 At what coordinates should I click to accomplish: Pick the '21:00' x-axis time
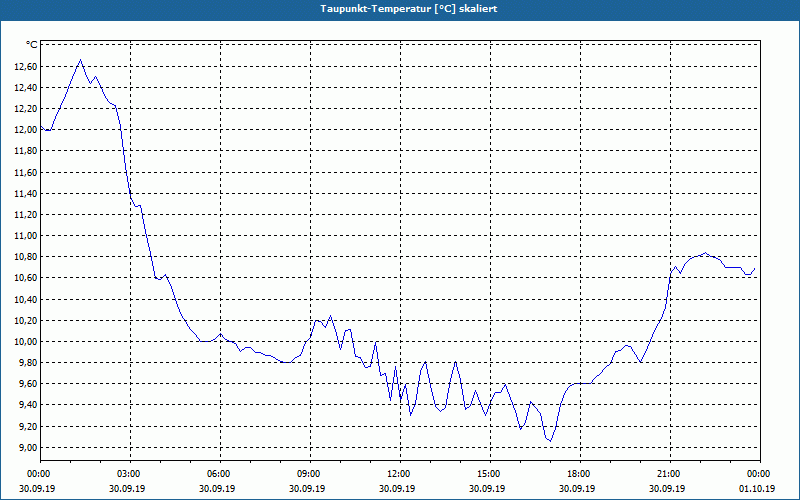[x=670, y=474]
